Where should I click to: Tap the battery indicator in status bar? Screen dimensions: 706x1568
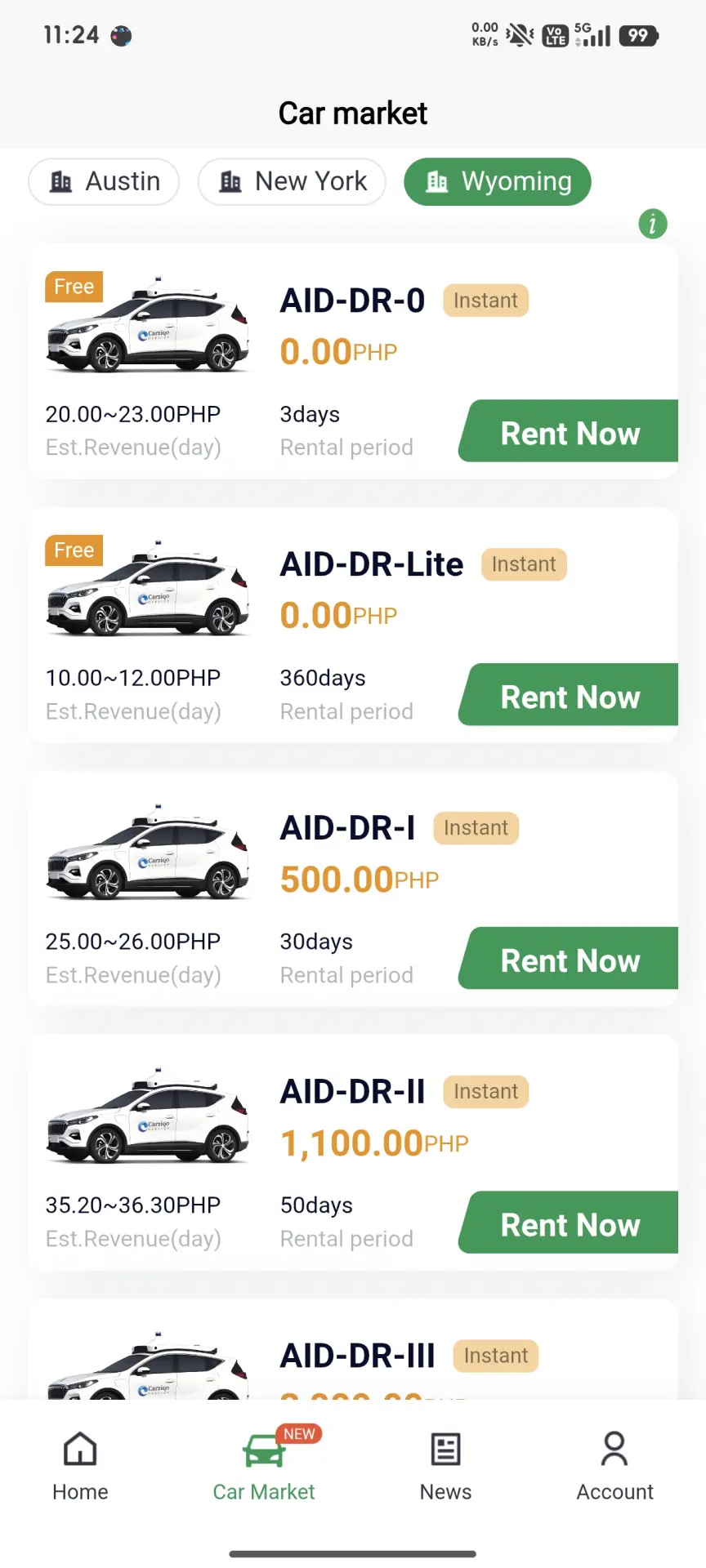point(639,36)
